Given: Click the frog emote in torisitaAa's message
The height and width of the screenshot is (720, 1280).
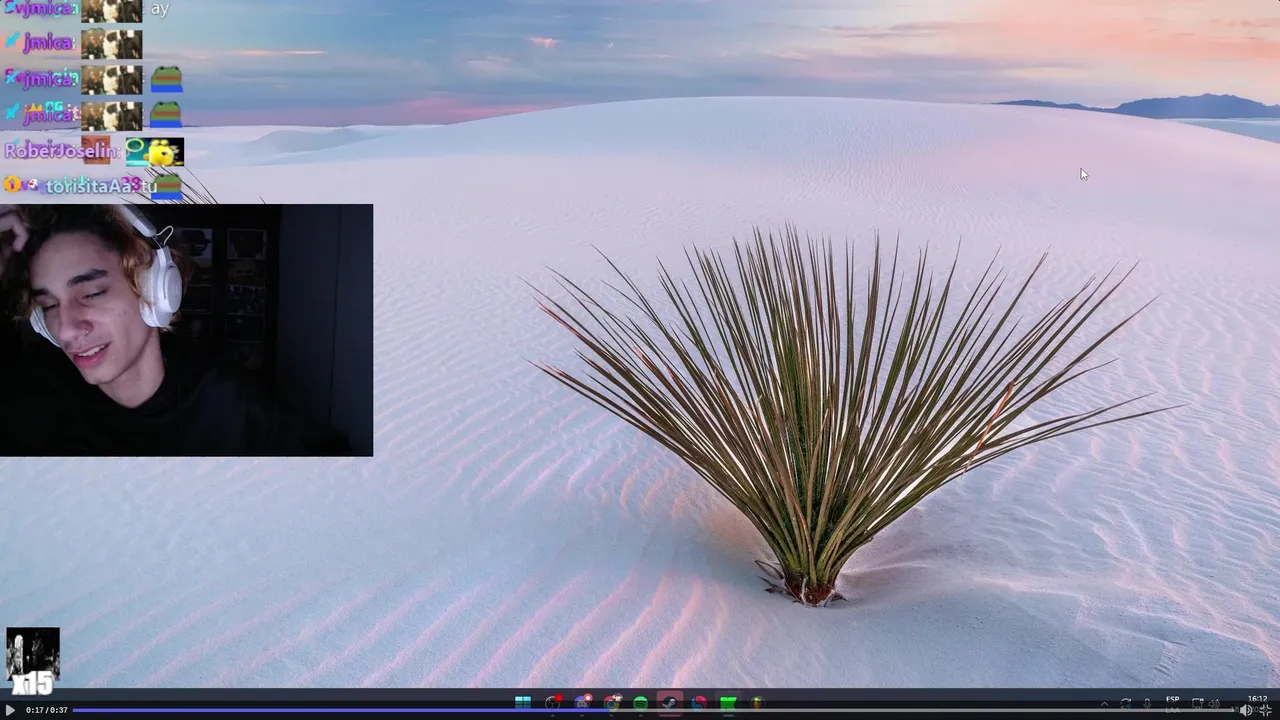Looking at the screenshot, I should [166, 186].
